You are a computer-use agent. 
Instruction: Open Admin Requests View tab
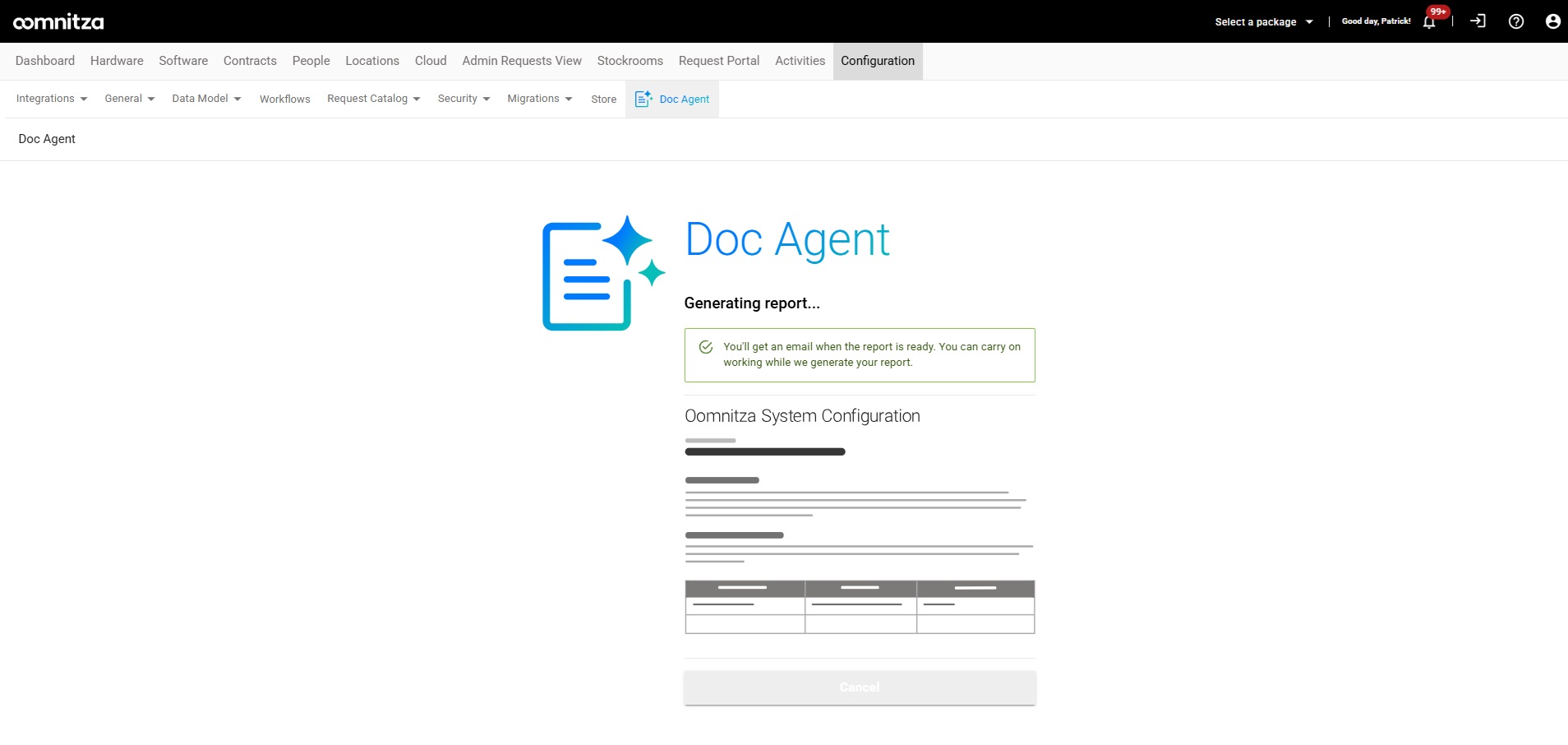pyautogui.click(x=522, y=61)
